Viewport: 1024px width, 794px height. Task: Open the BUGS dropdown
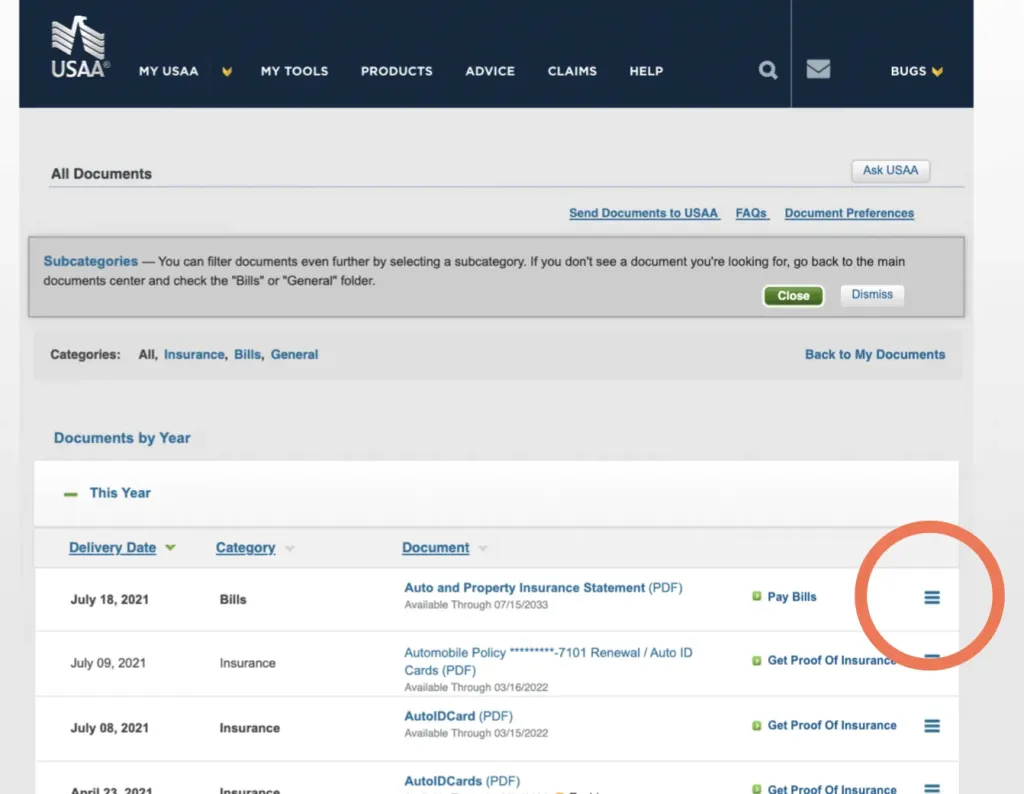915,71
